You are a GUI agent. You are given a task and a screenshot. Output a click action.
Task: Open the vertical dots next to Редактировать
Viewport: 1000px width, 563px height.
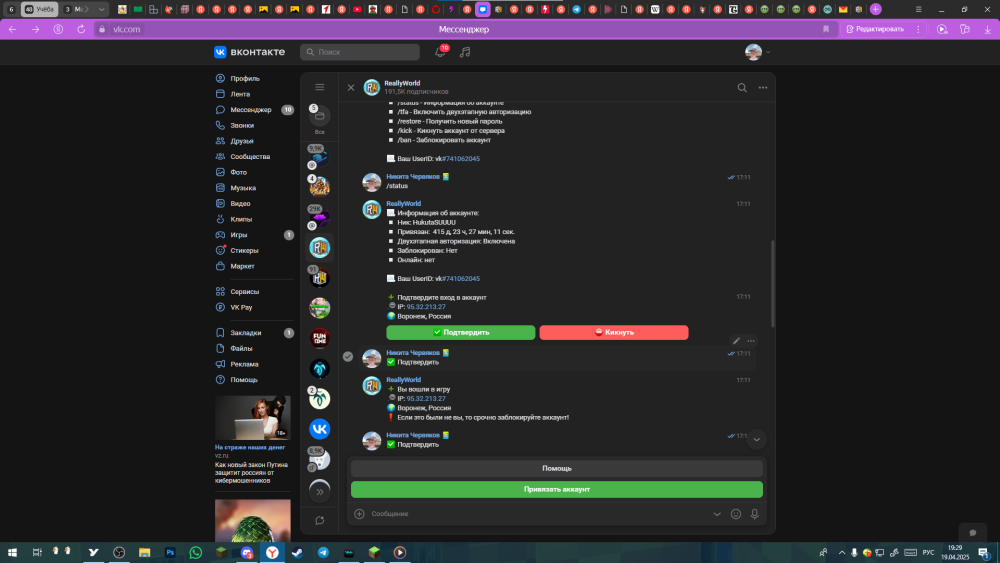918,29
